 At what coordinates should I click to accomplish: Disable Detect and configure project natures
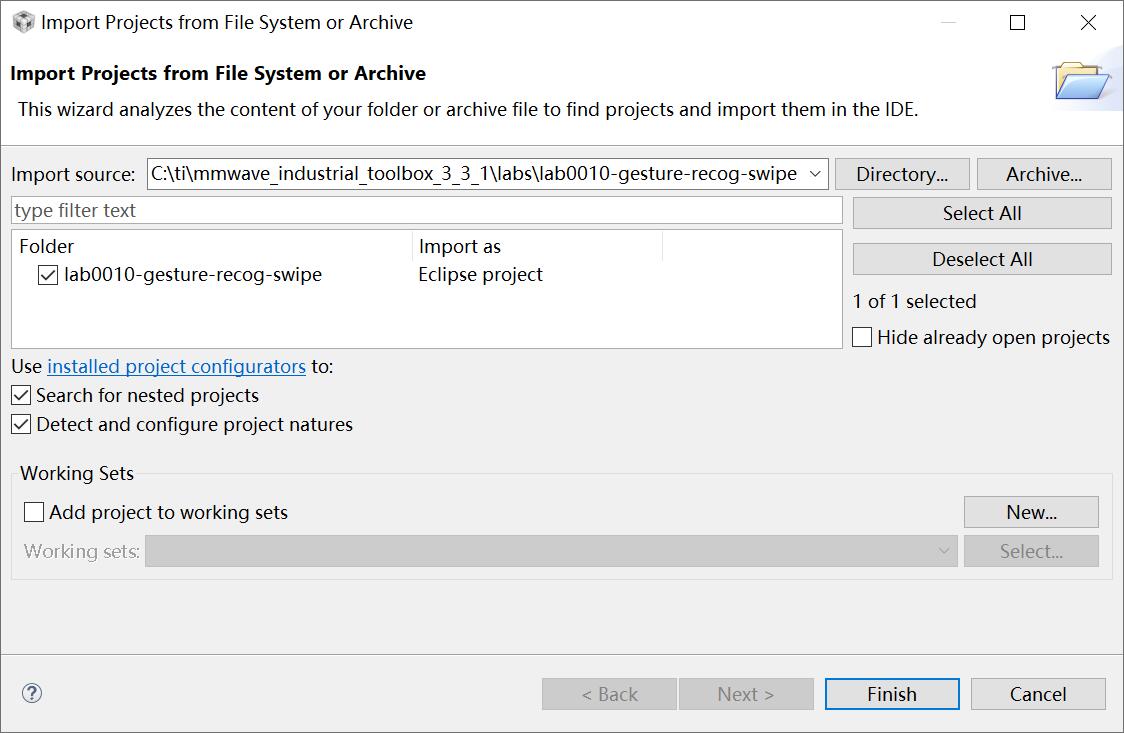21,425
